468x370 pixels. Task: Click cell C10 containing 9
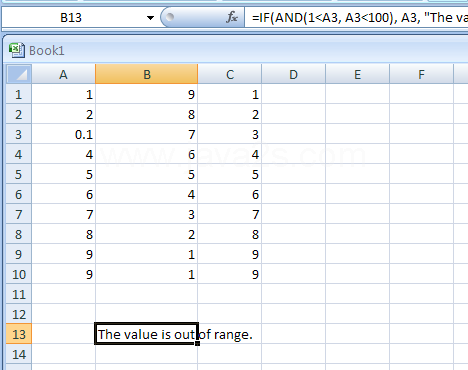pos(230,274)
